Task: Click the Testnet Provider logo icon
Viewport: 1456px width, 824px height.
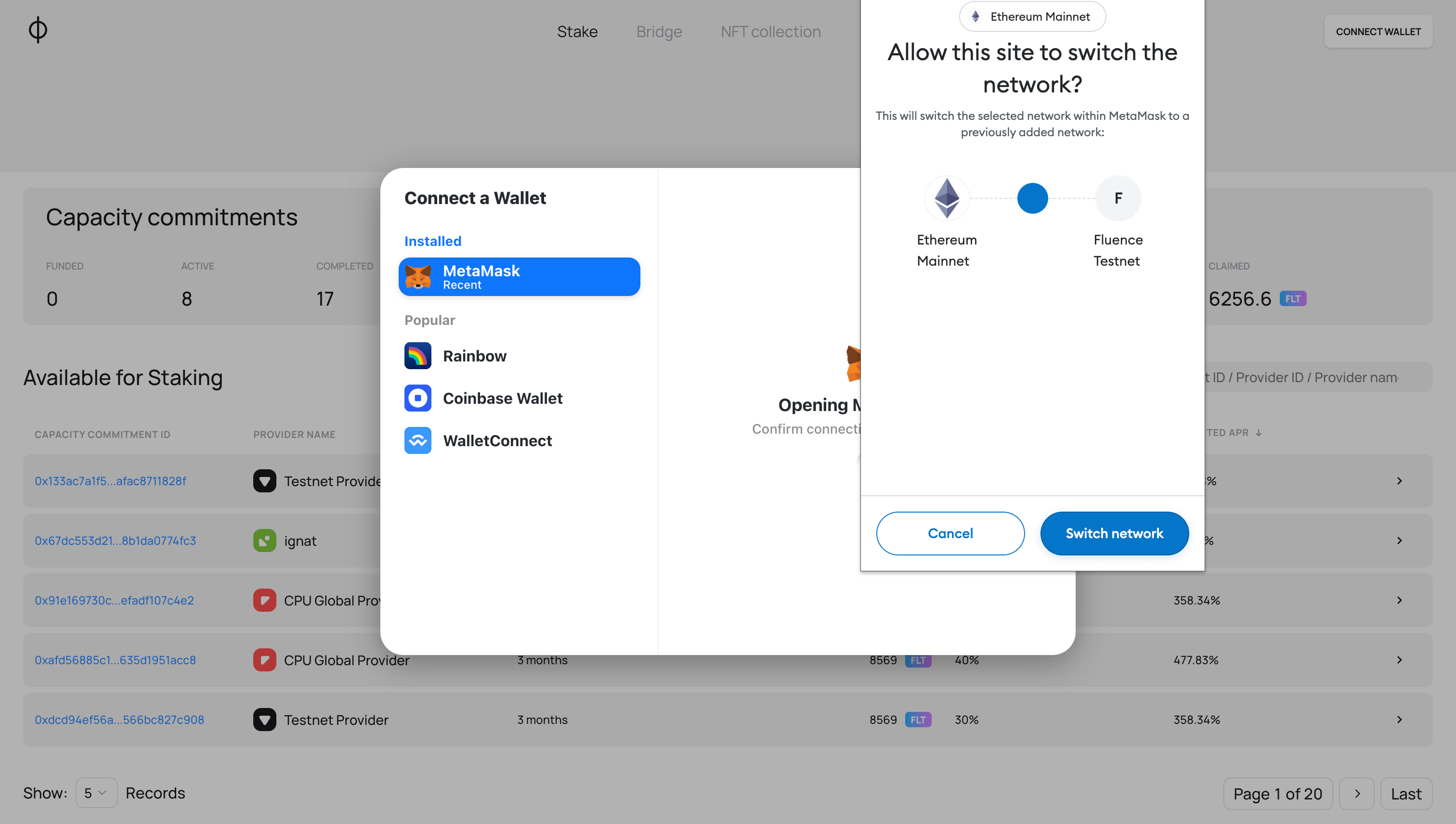Action: tap(264, 480)
